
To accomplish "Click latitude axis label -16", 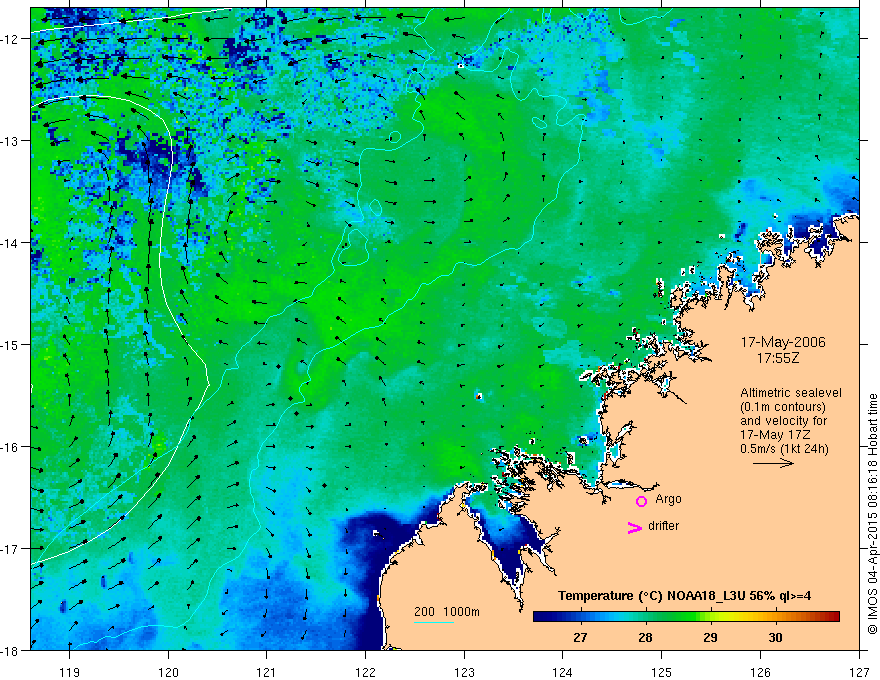I will (x=12, y=447).
